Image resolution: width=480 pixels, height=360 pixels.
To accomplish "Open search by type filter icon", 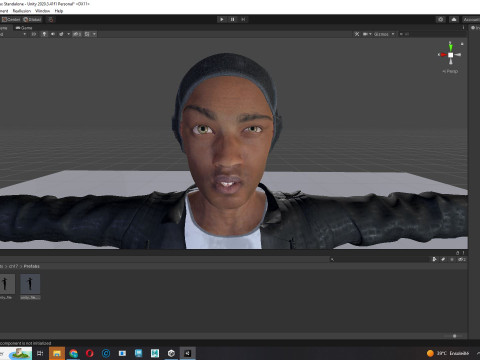I will click(x=434, y=259).
